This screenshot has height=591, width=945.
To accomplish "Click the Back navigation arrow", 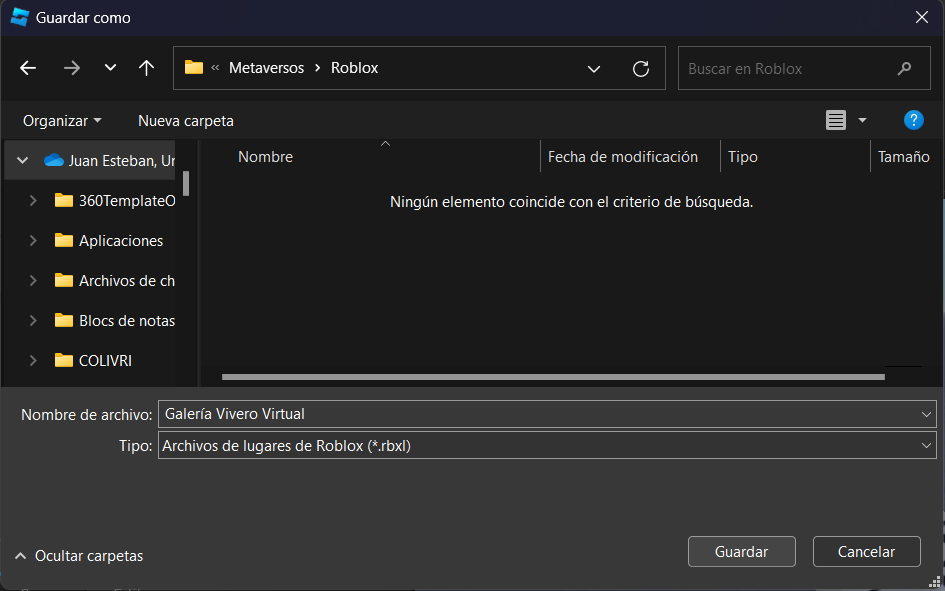I will click(x=28, y=68).
